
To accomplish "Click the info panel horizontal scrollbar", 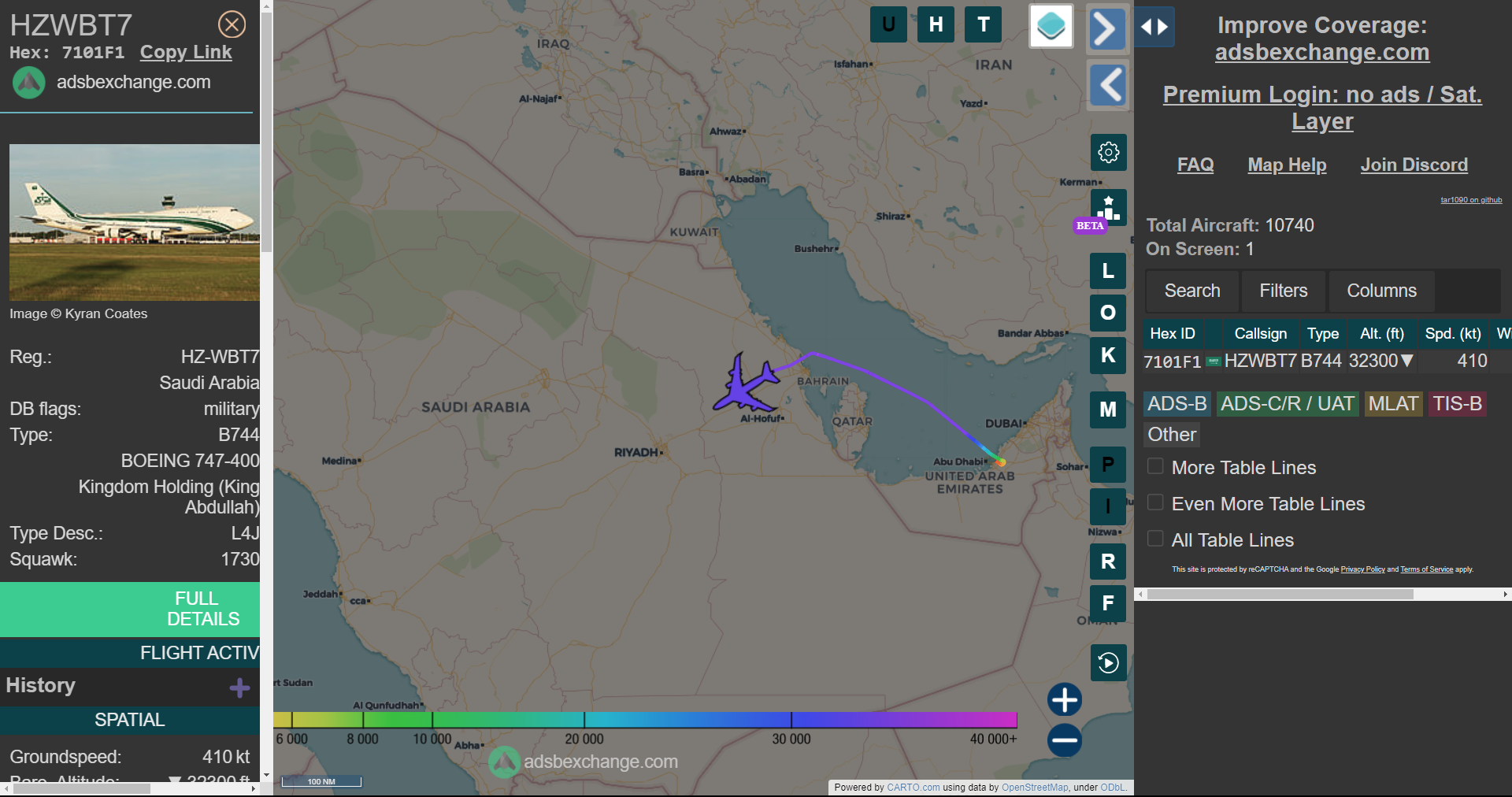I will click(x=82, y=788).
